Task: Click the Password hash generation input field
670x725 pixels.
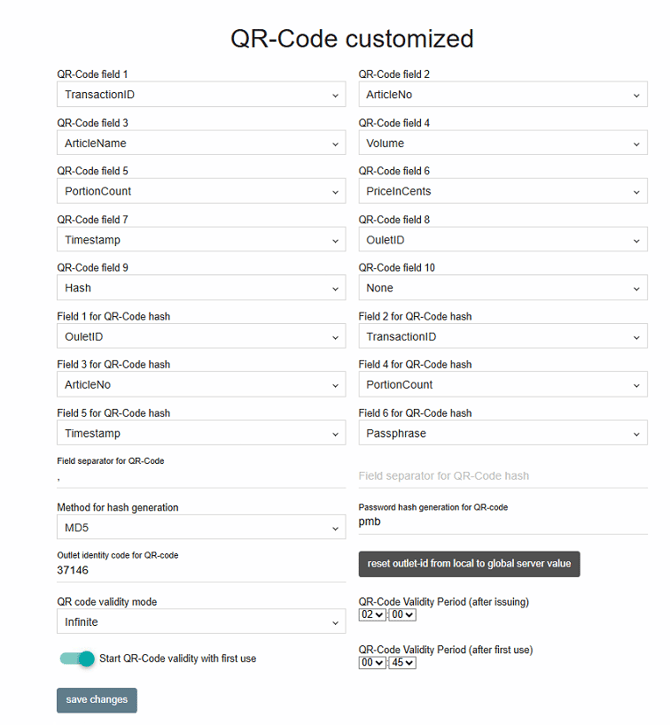Action: click(x=502, y=522)
